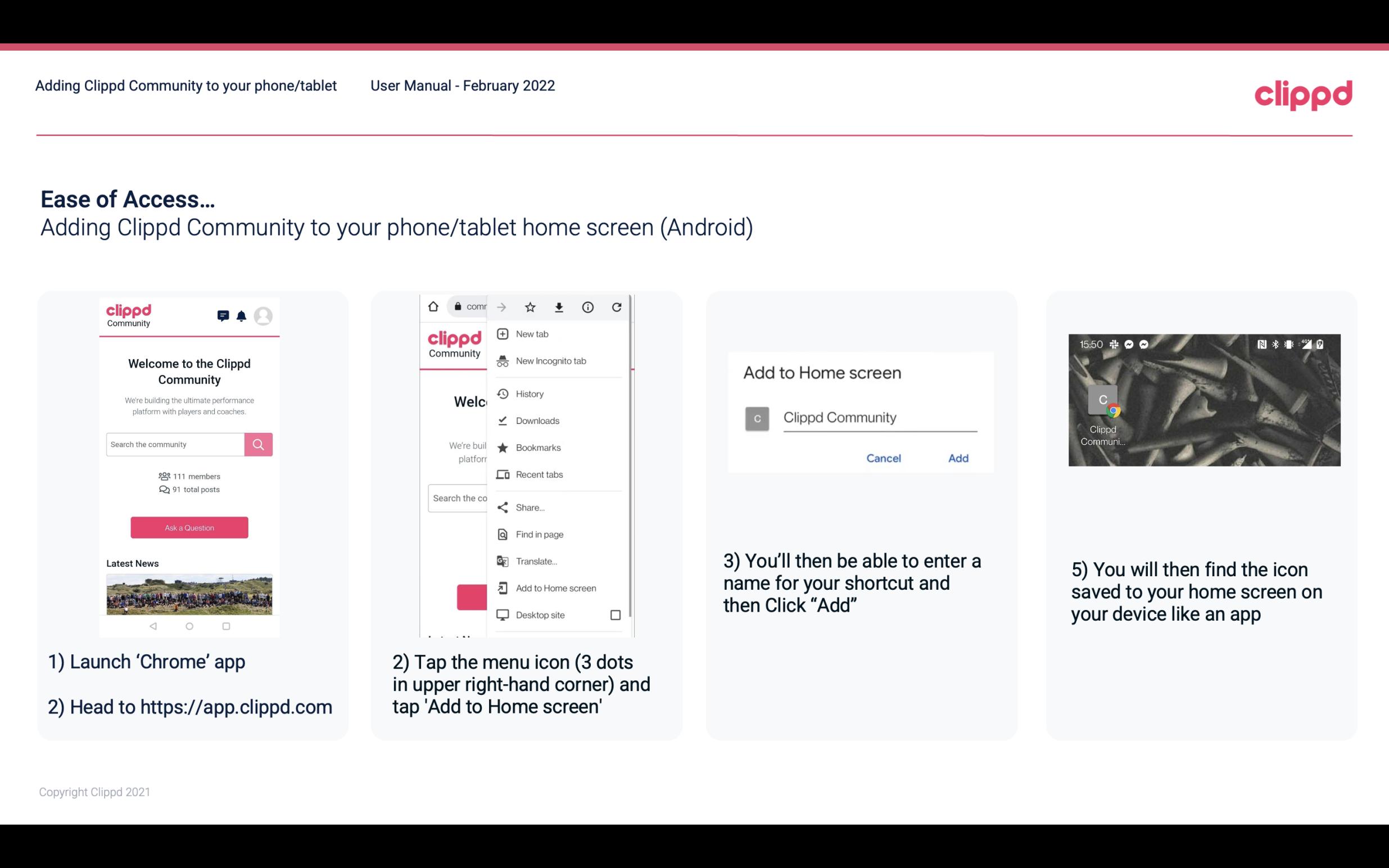Expand History section in Chrome menu
This screenshot has height=868, width=1389.
tap(529, 393)
